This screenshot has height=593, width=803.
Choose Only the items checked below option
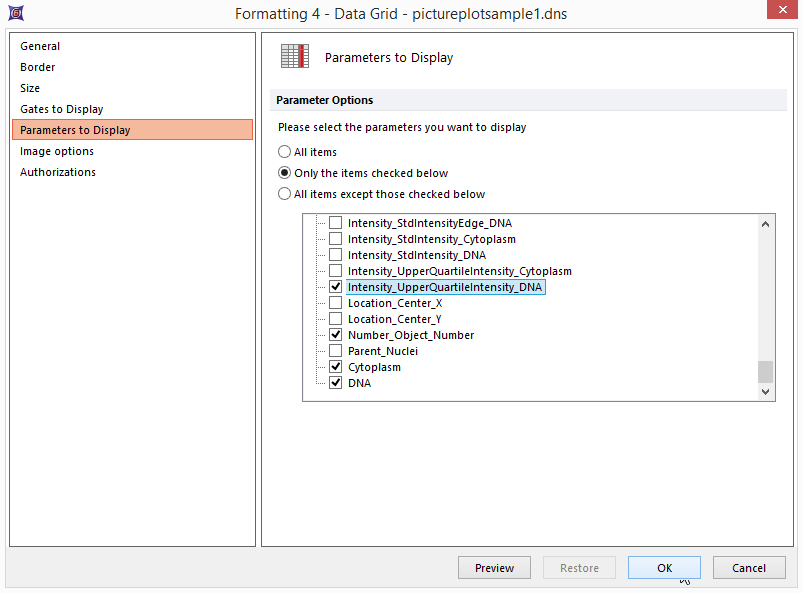tap(285, 174)
